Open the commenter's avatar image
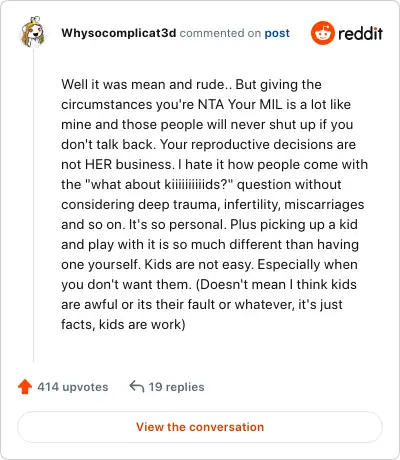The height and width of the screenshot is (460, 400). coord(33,32)
